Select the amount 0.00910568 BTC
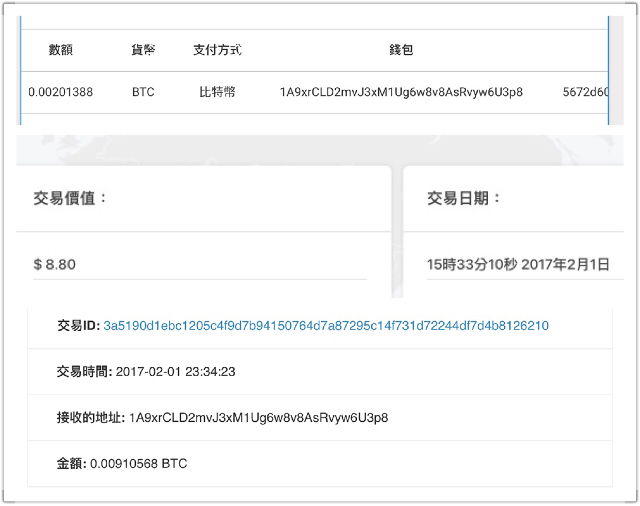640x506 pixels. (x=138, y=464)
